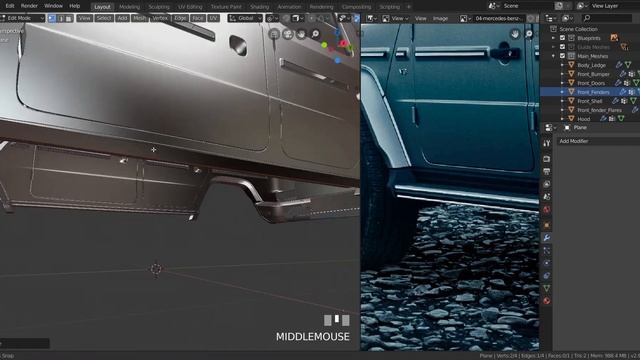Screen dimensions: 640x360
Task: Switch to the UV Editing workspace tab
Action: click(190, 7)
